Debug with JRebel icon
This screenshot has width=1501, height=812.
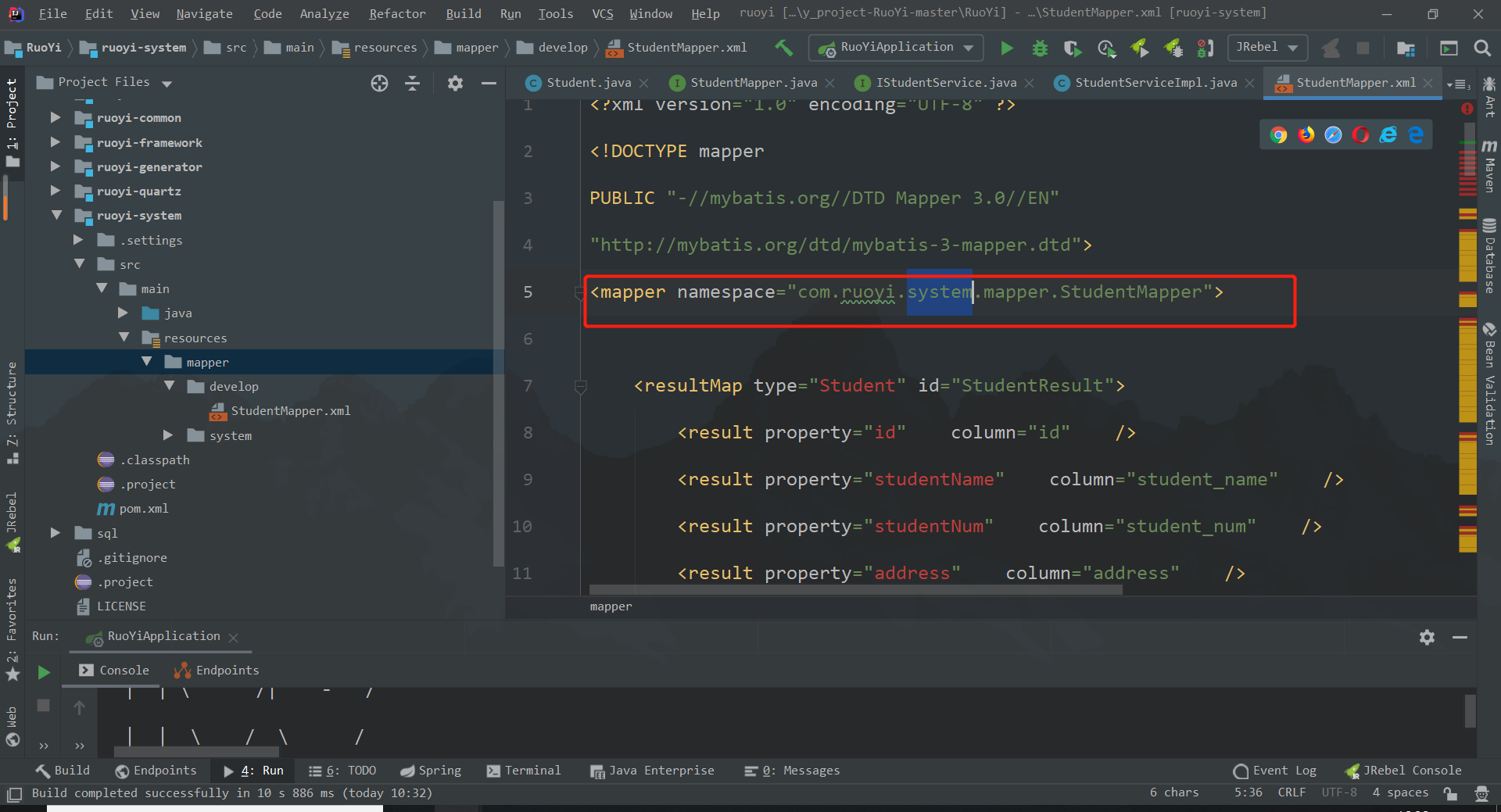pyautogui.click(x=1173, y=48)
